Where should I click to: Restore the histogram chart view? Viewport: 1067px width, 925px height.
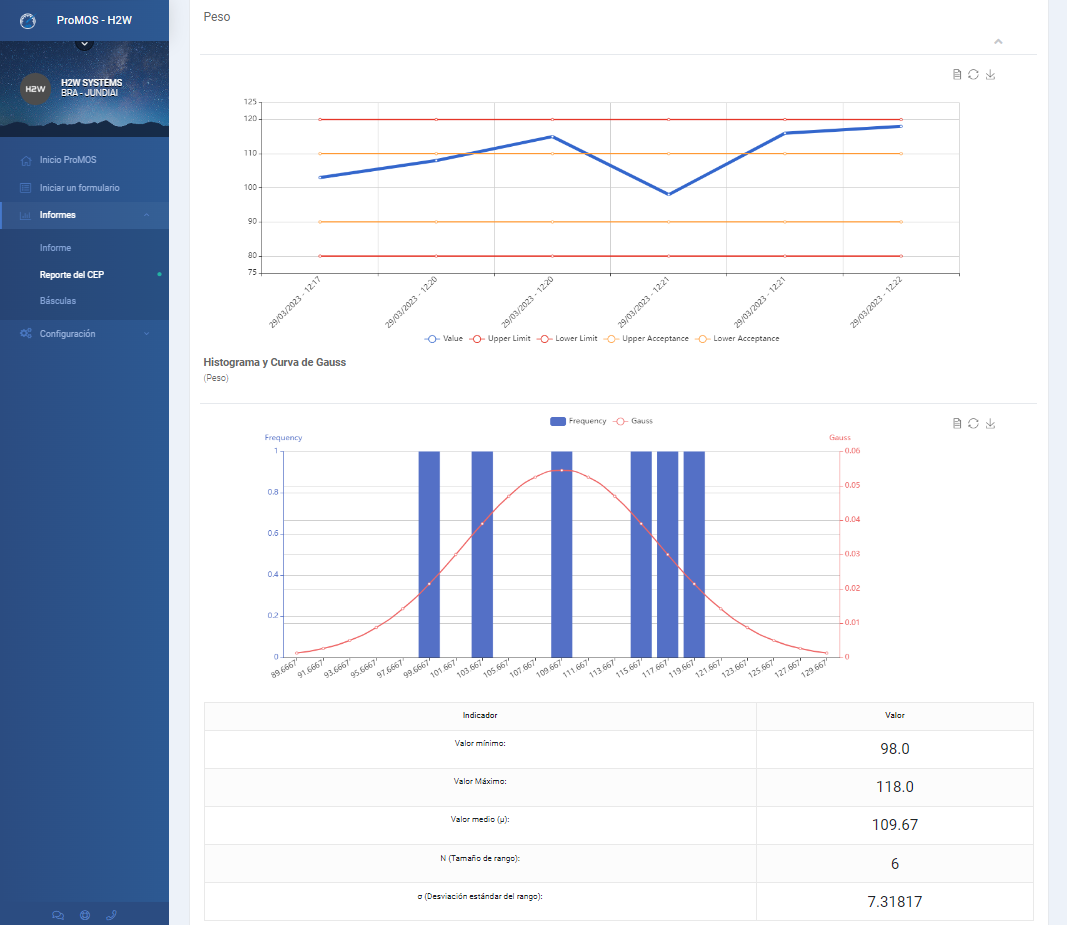click(x=973, y=424)
